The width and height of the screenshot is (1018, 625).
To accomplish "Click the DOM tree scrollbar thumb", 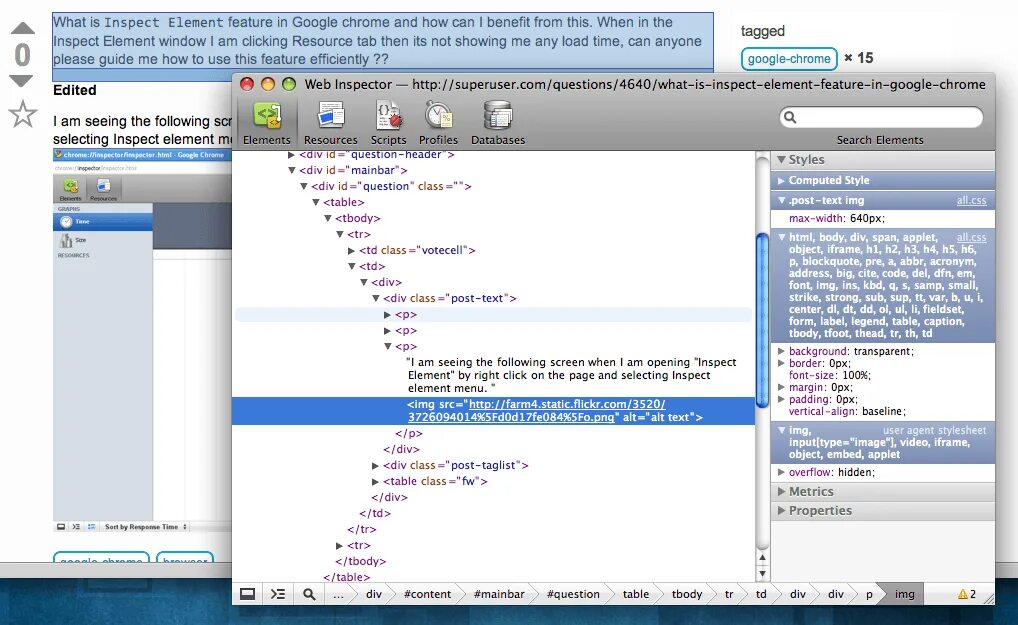I will [x=763, y=321].
